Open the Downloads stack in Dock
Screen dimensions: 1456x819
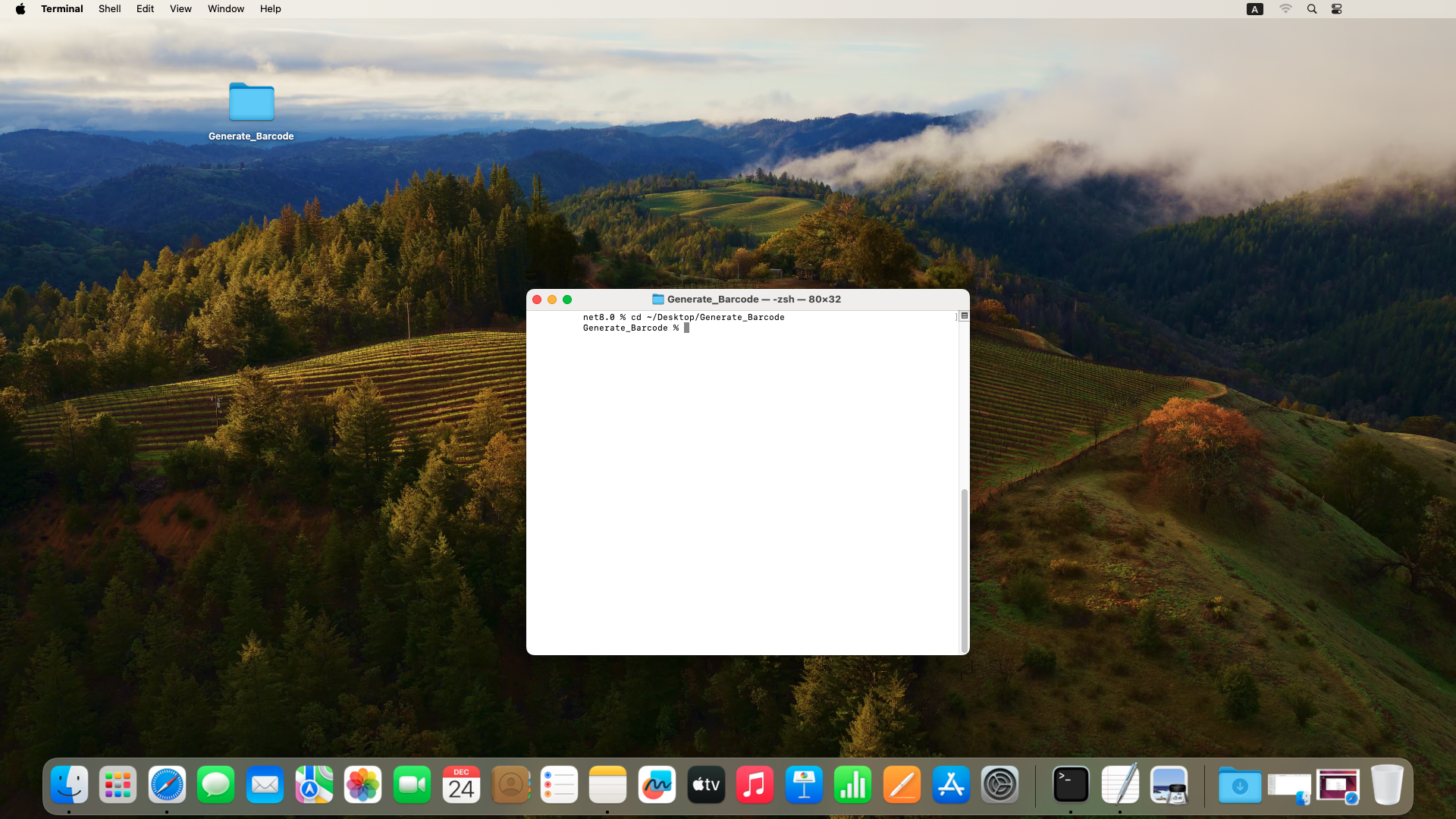coord(1240,785)
